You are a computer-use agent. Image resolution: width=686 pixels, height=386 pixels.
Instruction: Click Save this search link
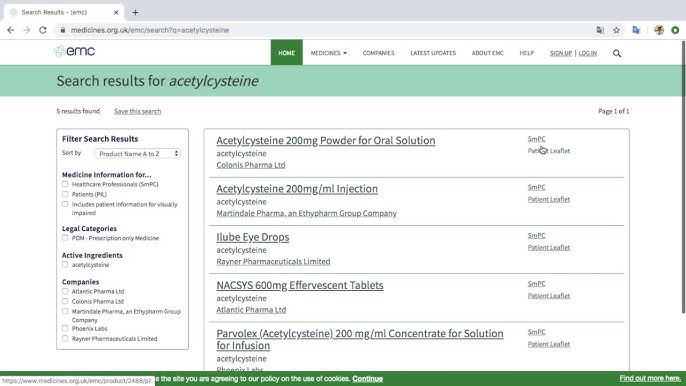137,111
